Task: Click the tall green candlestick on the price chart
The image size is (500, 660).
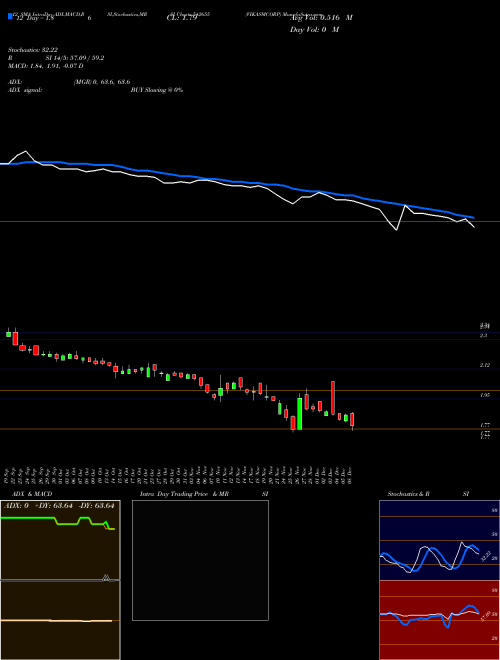Action: tap(300, 414)
